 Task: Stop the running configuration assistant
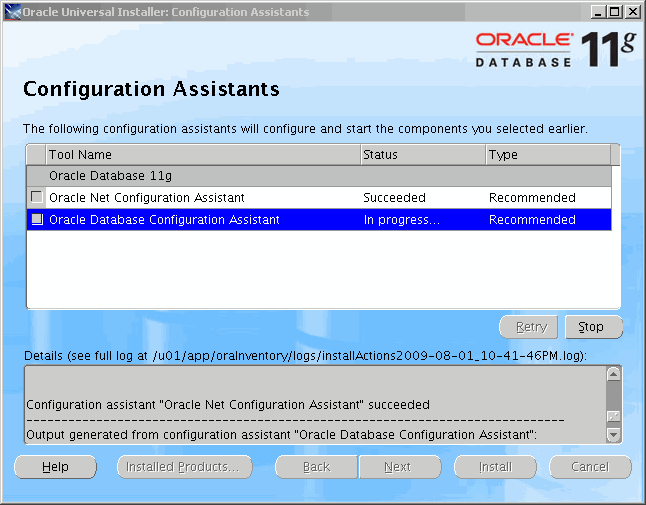point(592,327)
